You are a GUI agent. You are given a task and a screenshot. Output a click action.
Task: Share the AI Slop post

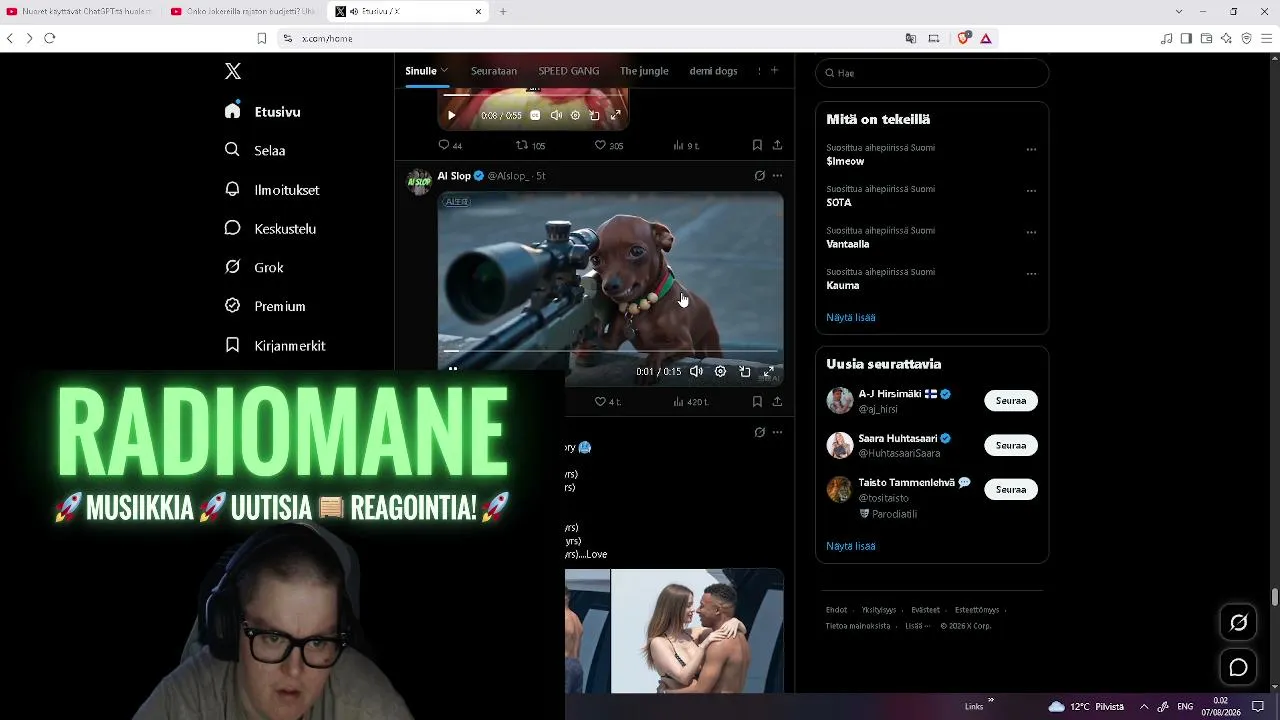tap(777, 401)
